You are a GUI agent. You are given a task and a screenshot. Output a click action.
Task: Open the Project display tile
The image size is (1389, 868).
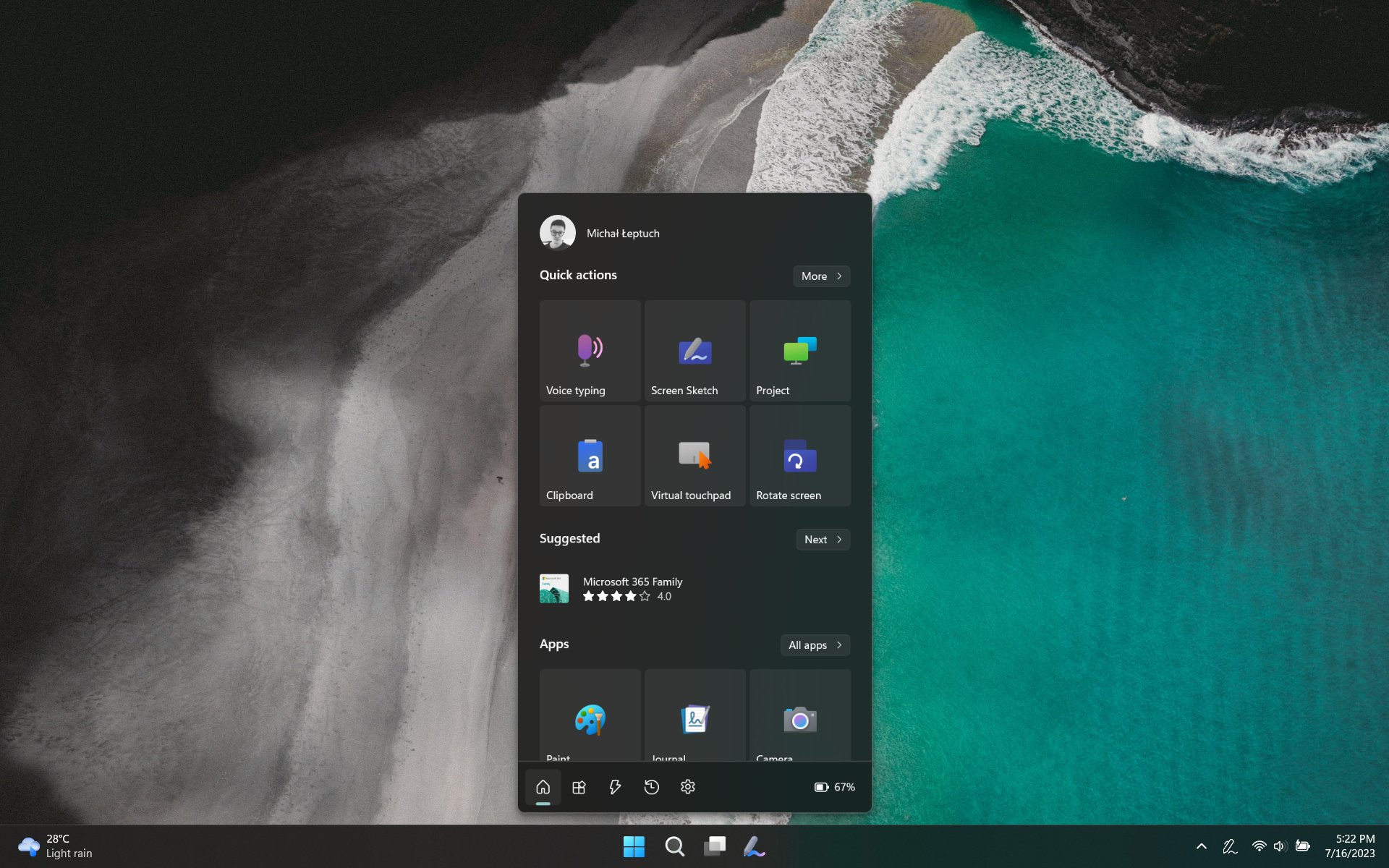(799, 351)
